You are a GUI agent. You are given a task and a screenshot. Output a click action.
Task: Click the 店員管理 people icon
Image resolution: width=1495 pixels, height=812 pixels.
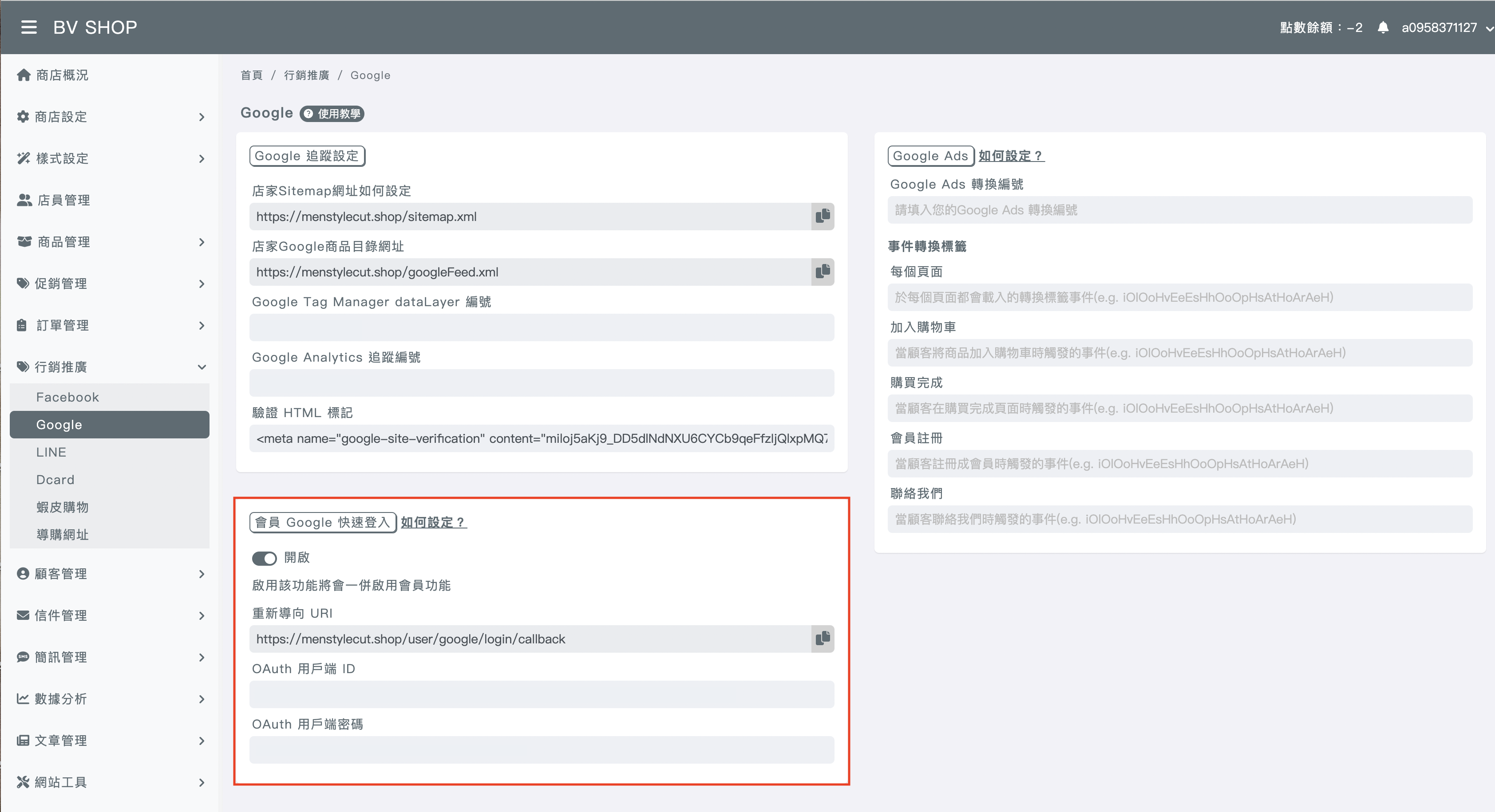coord(24,200)
